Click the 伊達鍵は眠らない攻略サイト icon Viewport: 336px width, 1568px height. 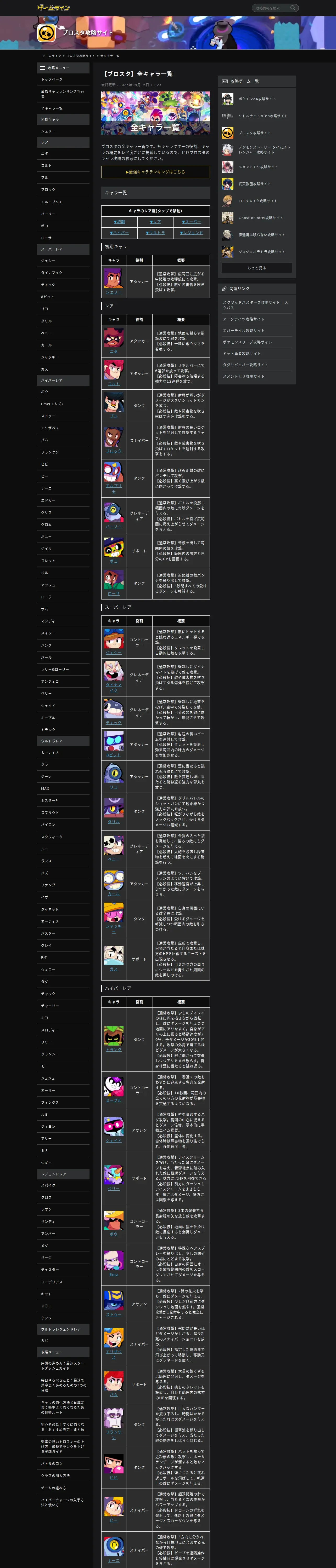[227, 235]
